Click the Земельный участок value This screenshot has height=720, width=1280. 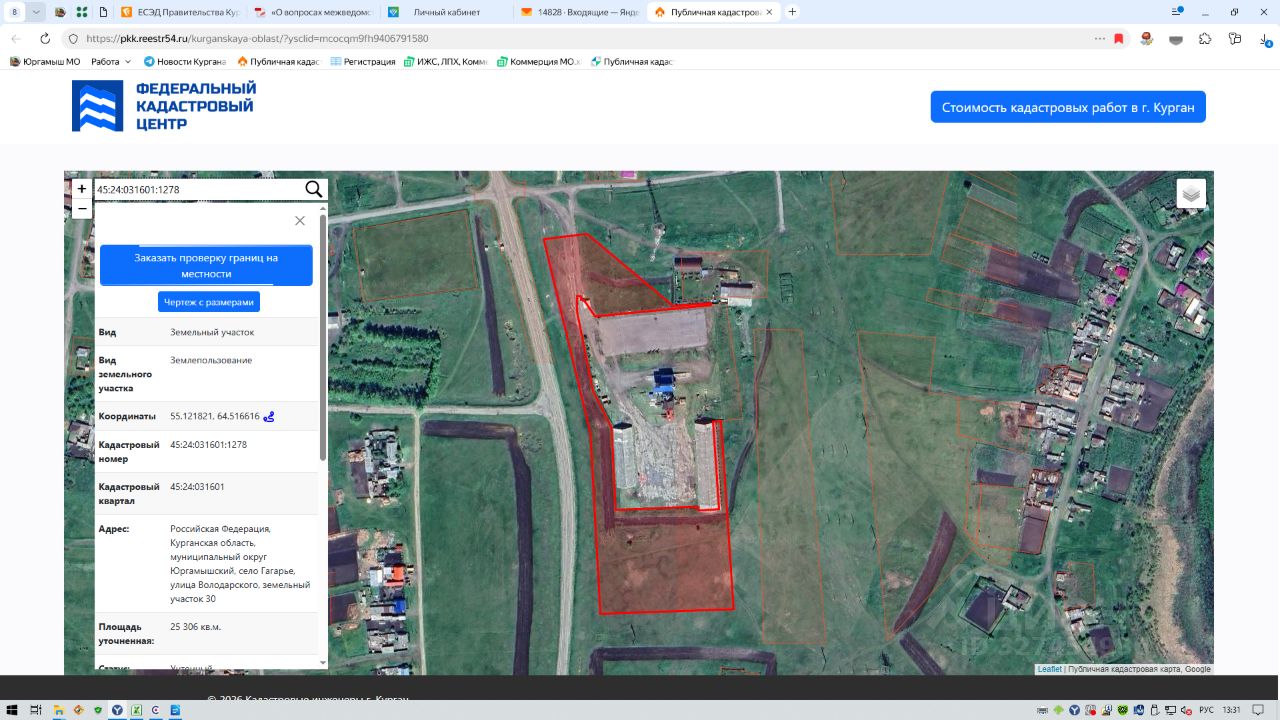[x=212, y=332]
